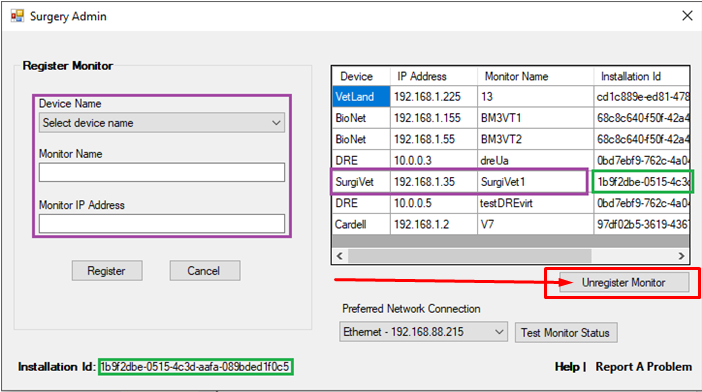Viewport: 702px width, 392px height.
Task: Select the VetLand device cell
Action: coord(361,97)
